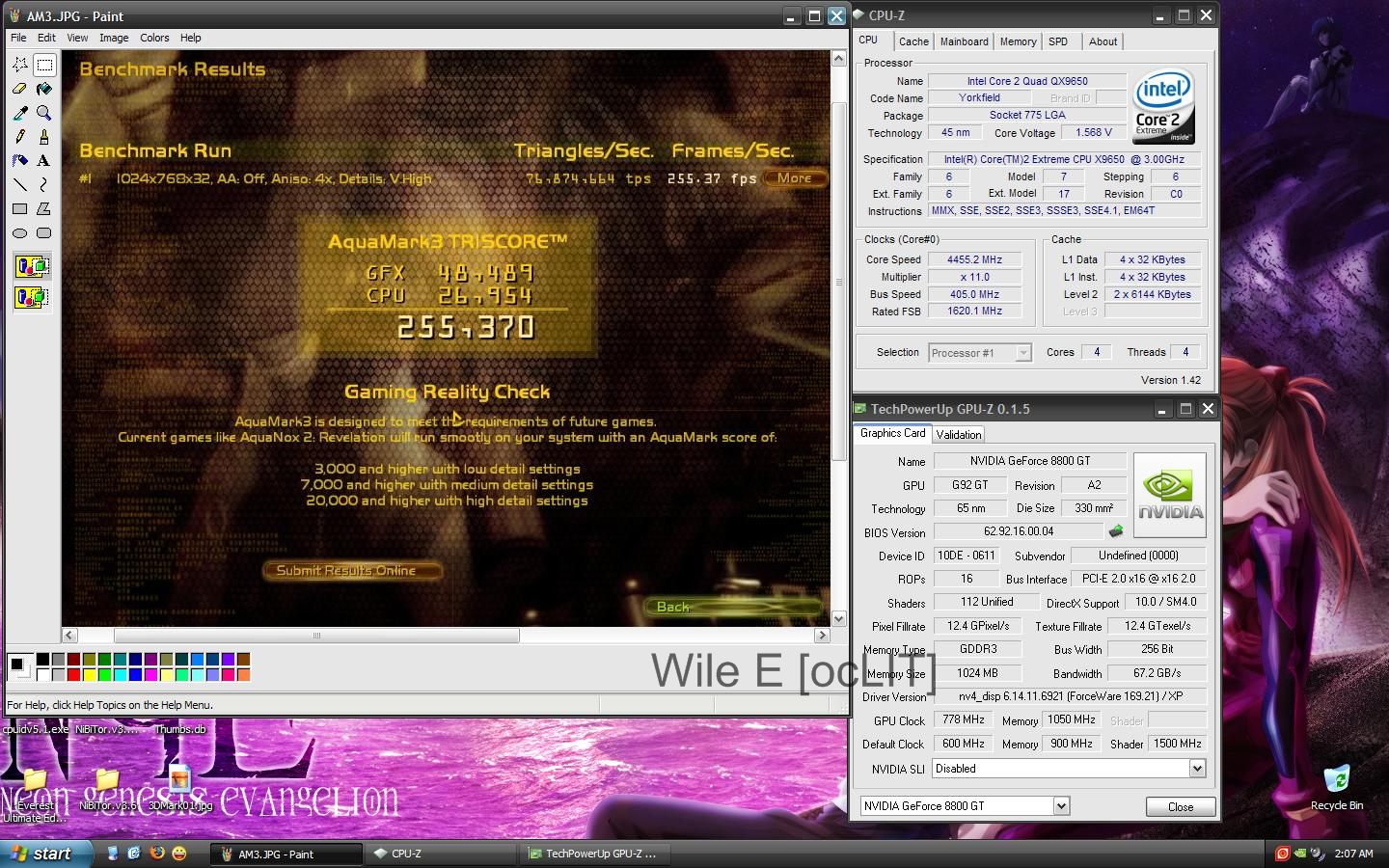Open the Colors menu in Paint
The height and width of the screenshot is (868, 1389).
154,38
